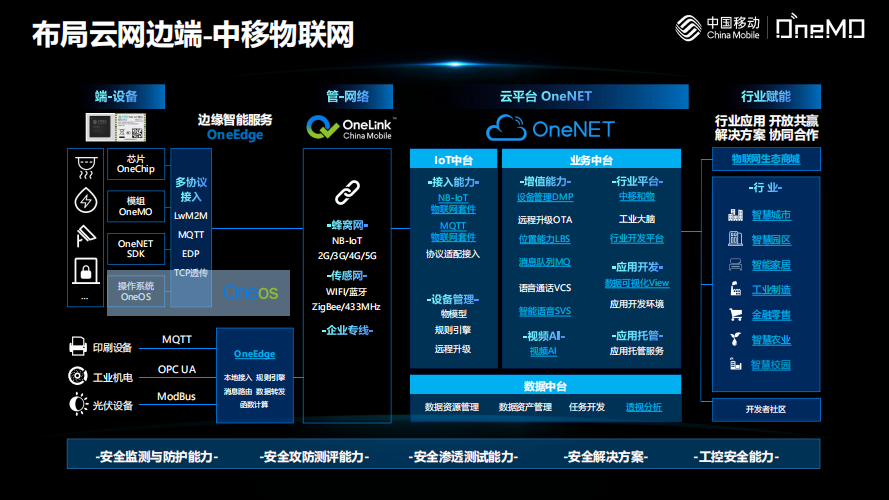Image resolution: width=889 pixels, height=500 pixels.
Task: Click the plant icon beside 智慧农业
Action: click(x=735, y=339)
